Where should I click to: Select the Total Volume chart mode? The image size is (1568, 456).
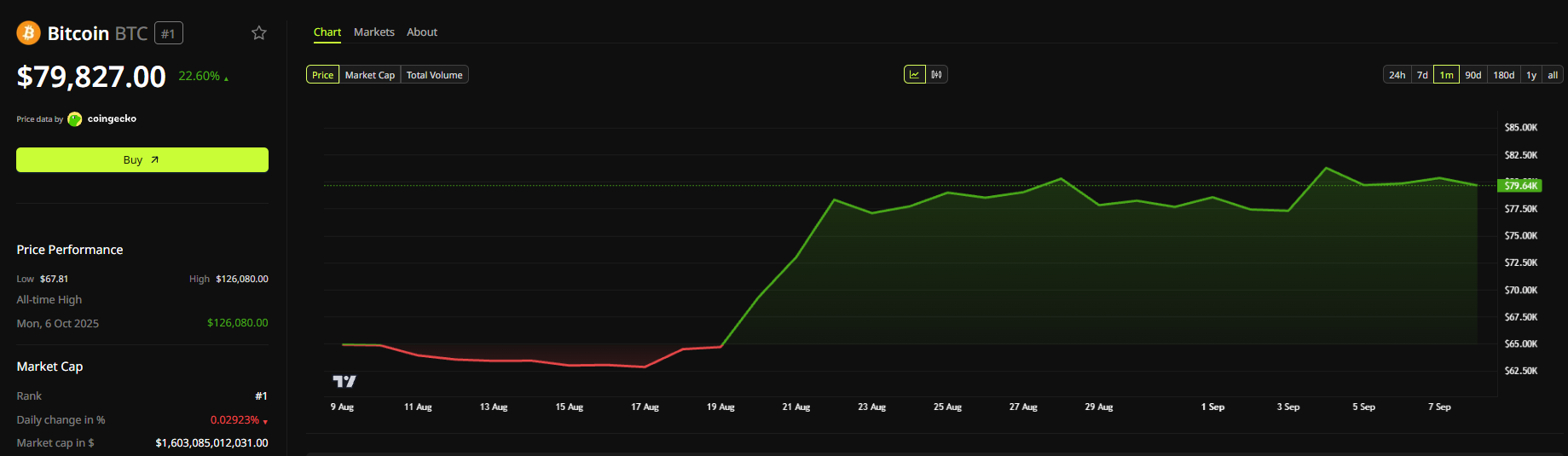435,75
